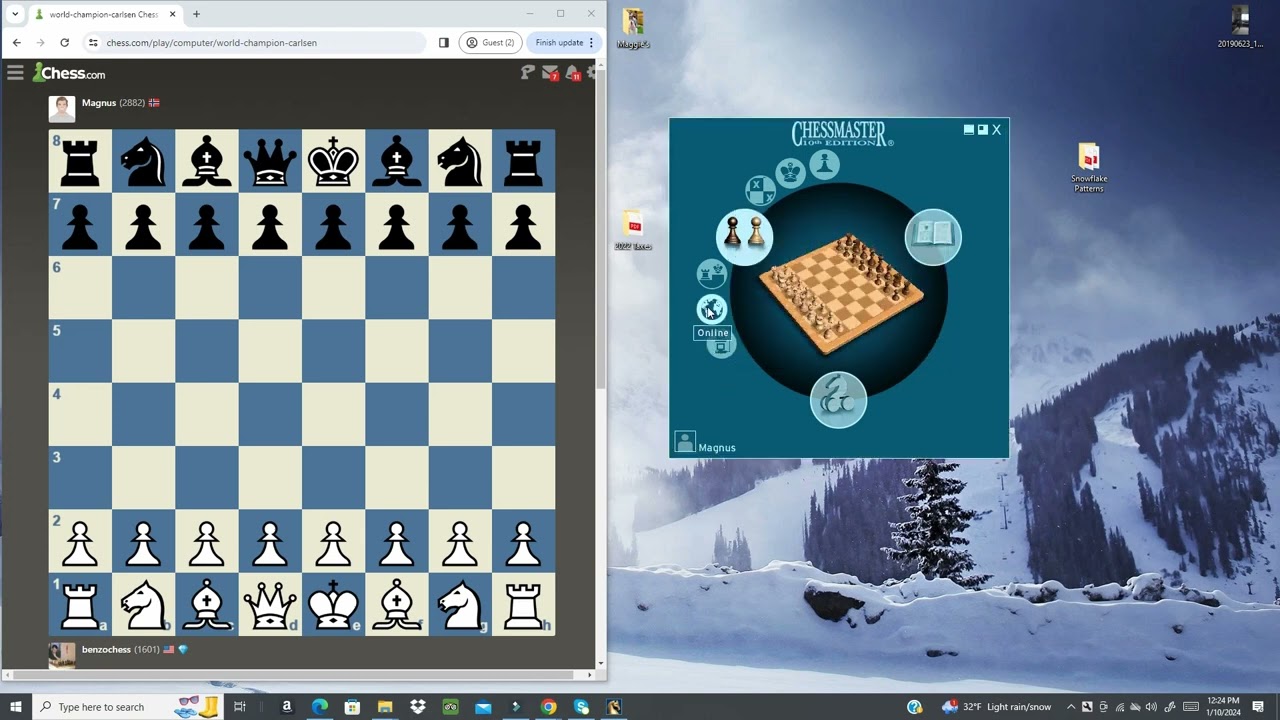Open the Chess.com hamburger menu
The height and width of the screenshot is (720, 1280).
coord(15,72)
